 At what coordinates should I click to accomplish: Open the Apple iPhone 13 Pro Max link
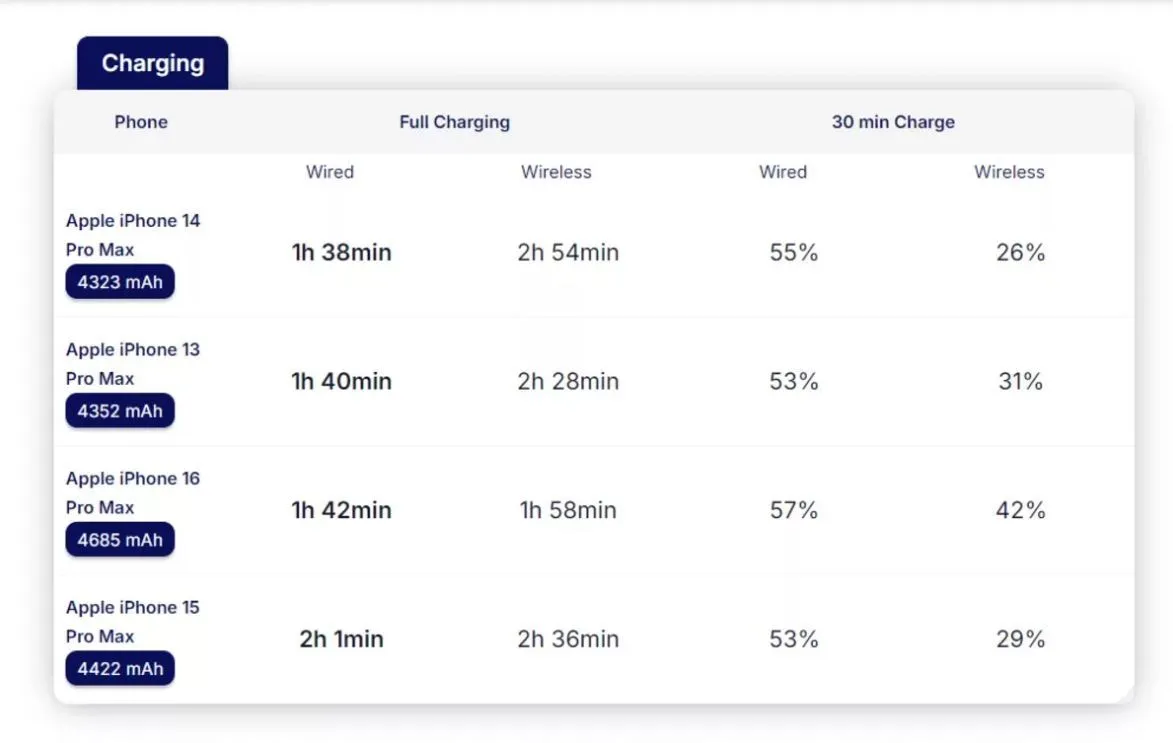click(132, 363)
